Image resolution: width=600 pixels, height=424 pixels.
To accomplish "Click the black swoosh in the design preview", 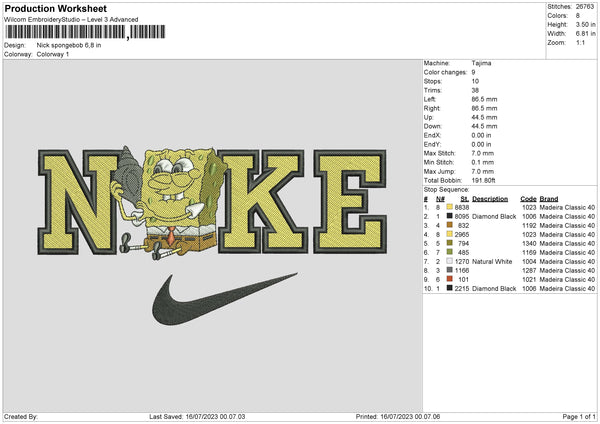I will [225, 299].
